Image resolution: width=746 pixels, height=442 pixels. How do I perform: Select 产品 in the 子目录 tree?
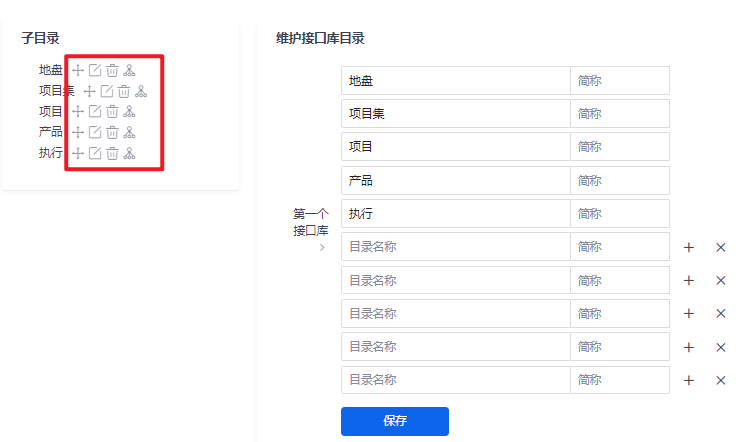51,132
